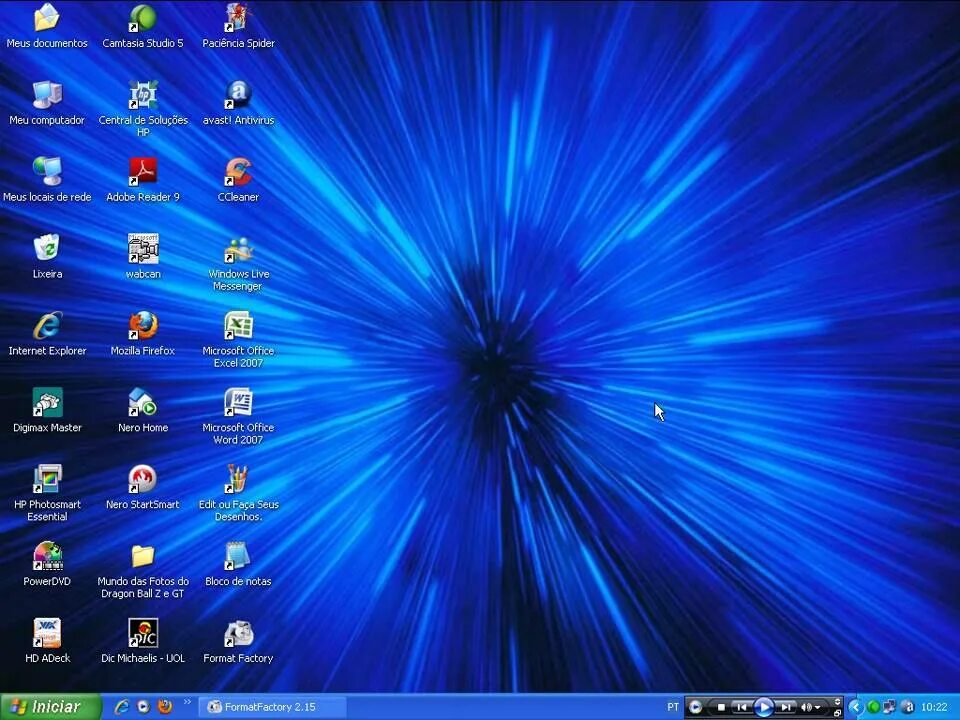The height and width of the screenshot is (720, 960).
Task: Skip to next track in taskbar player
Action: tap(786, 707)
